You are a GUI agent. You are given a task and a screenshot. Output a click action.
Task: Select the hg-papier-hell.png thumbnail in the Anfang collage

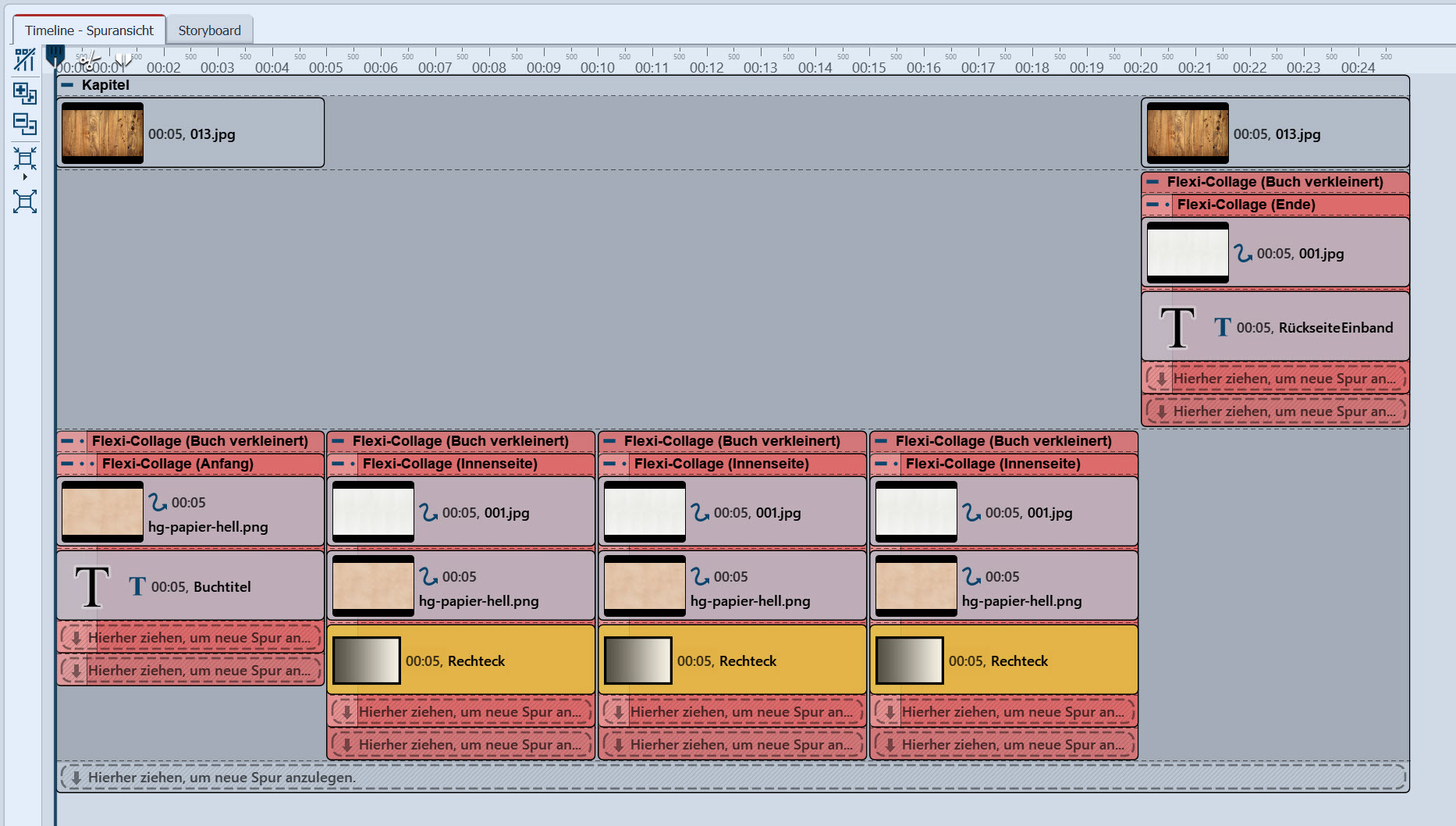coord(102,511)
